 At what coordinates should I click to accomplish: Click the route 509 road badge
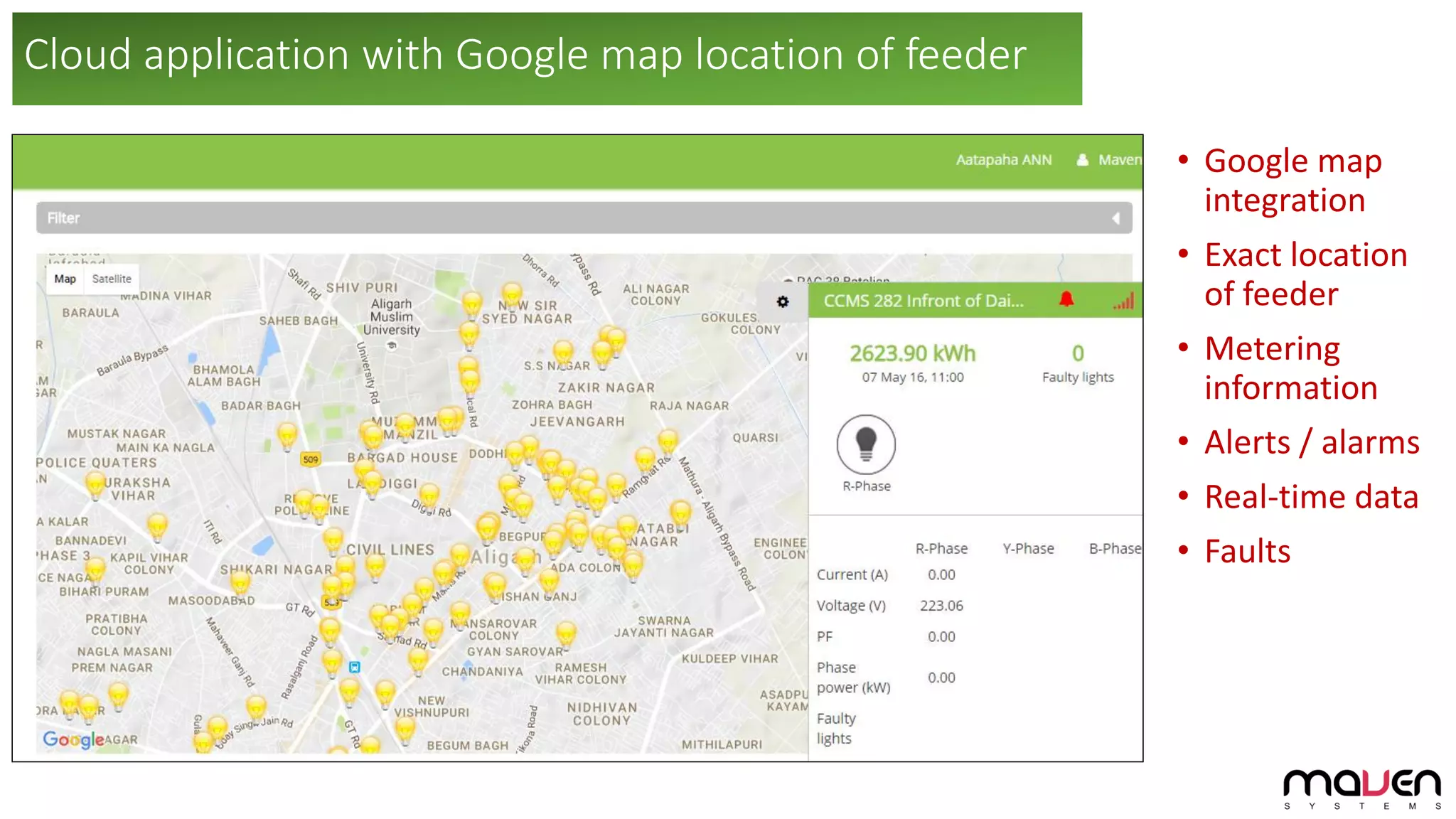(x=311, y=459)
